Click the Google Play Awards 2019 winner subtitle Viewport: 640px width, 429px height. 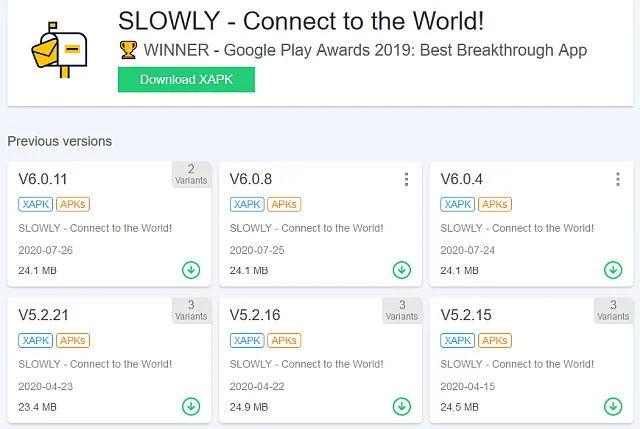point(365,50)
